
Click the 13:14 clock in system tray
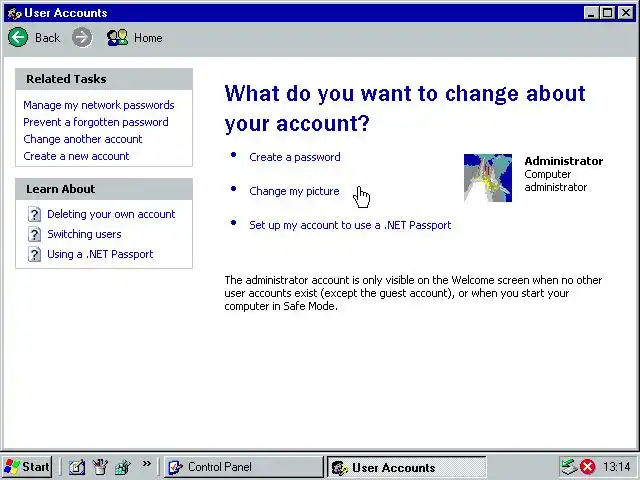click(617, 467)
